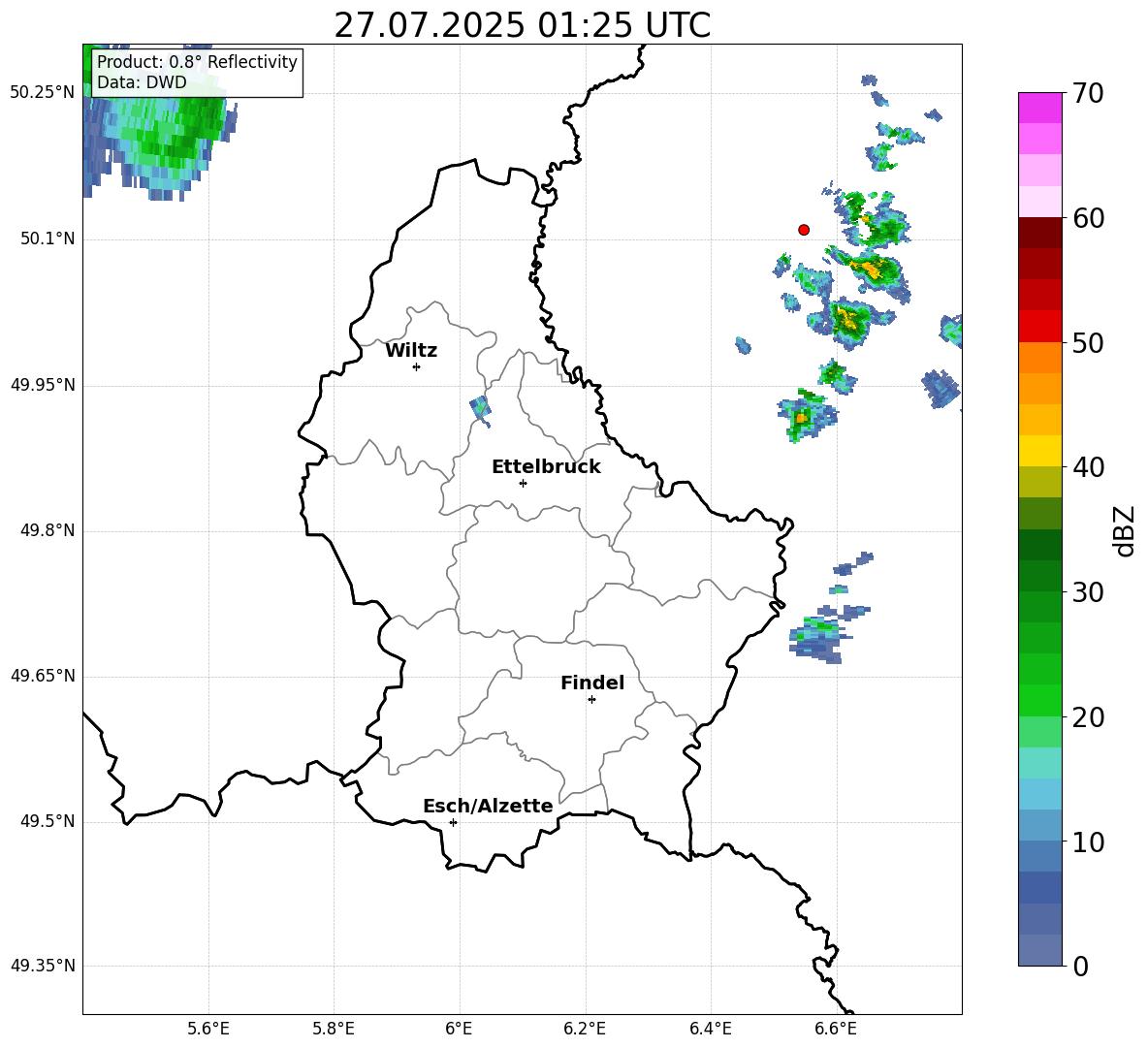Click the longitude label 6.6°E

836,1029
